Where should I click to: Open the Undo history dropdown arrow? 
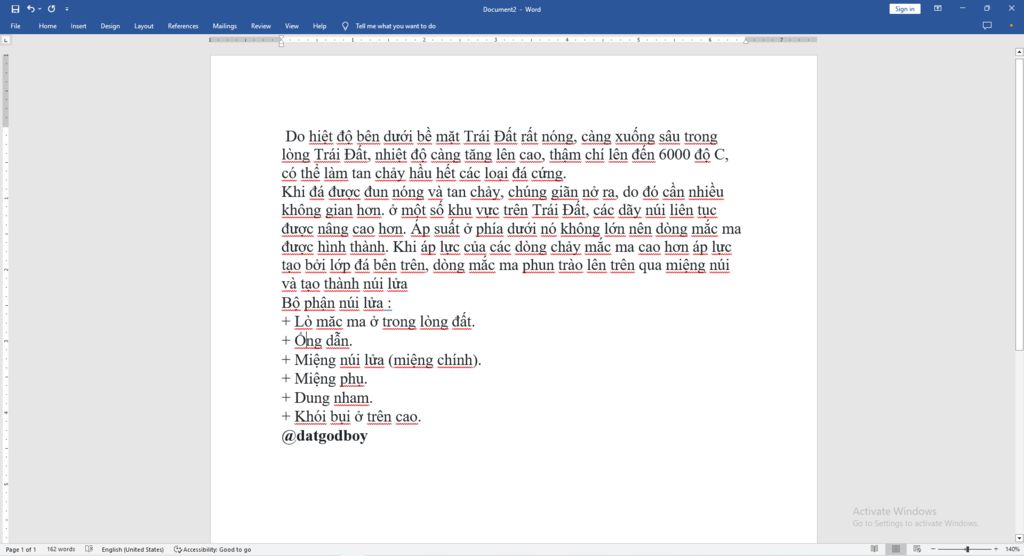coord(39,9)
